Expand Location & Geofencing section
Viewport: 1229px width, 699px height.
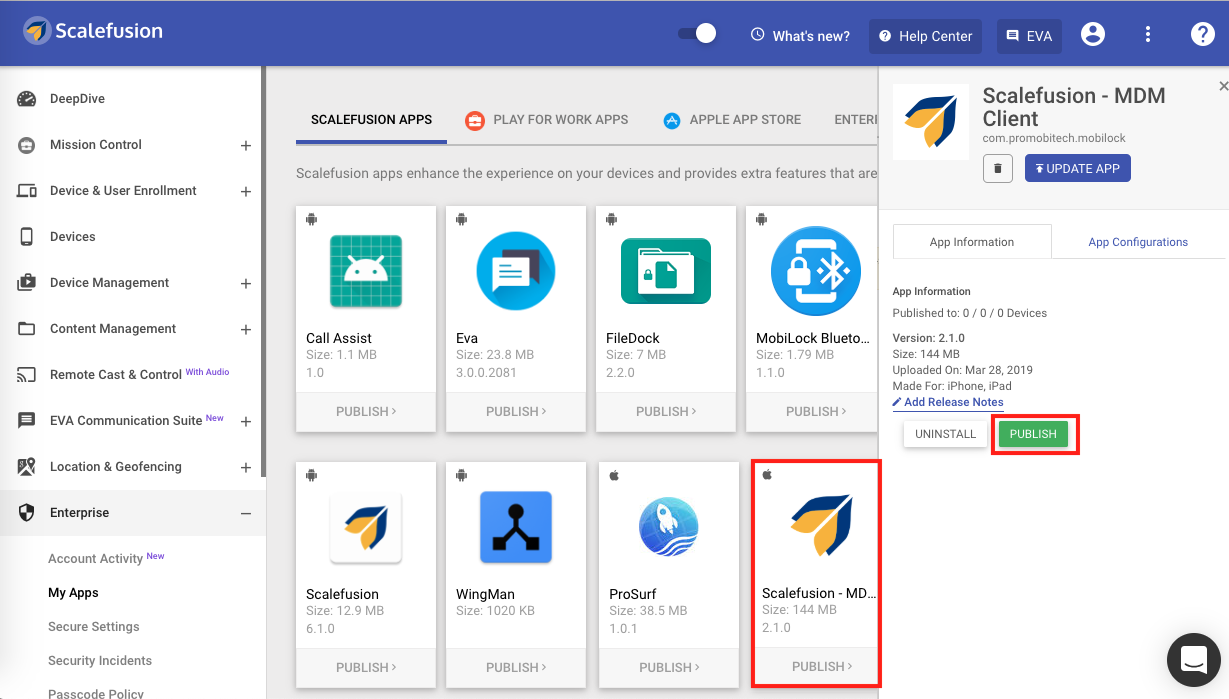tap(246, 467)
